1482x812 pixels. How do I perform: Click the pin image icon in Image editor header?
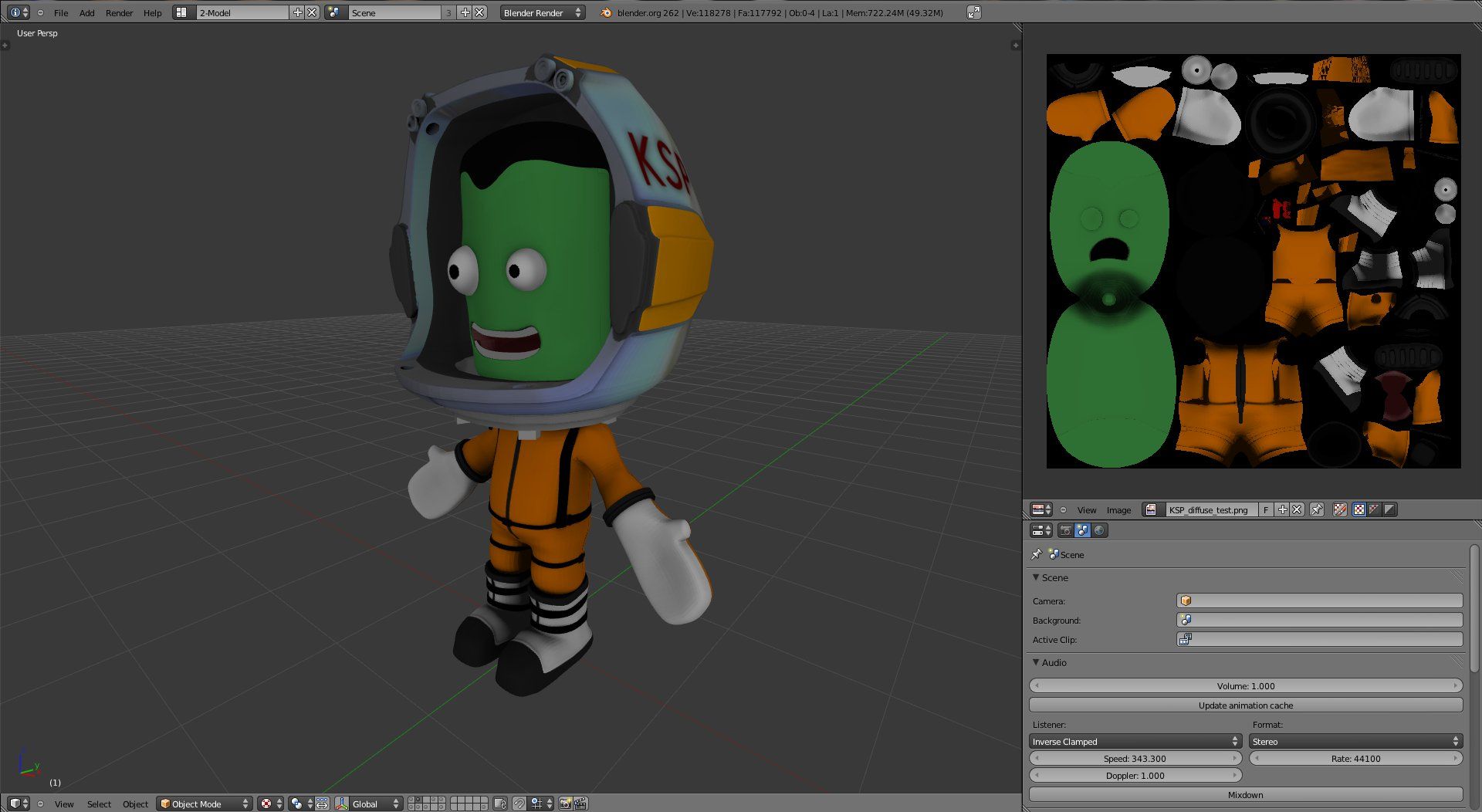[1315, 509]
